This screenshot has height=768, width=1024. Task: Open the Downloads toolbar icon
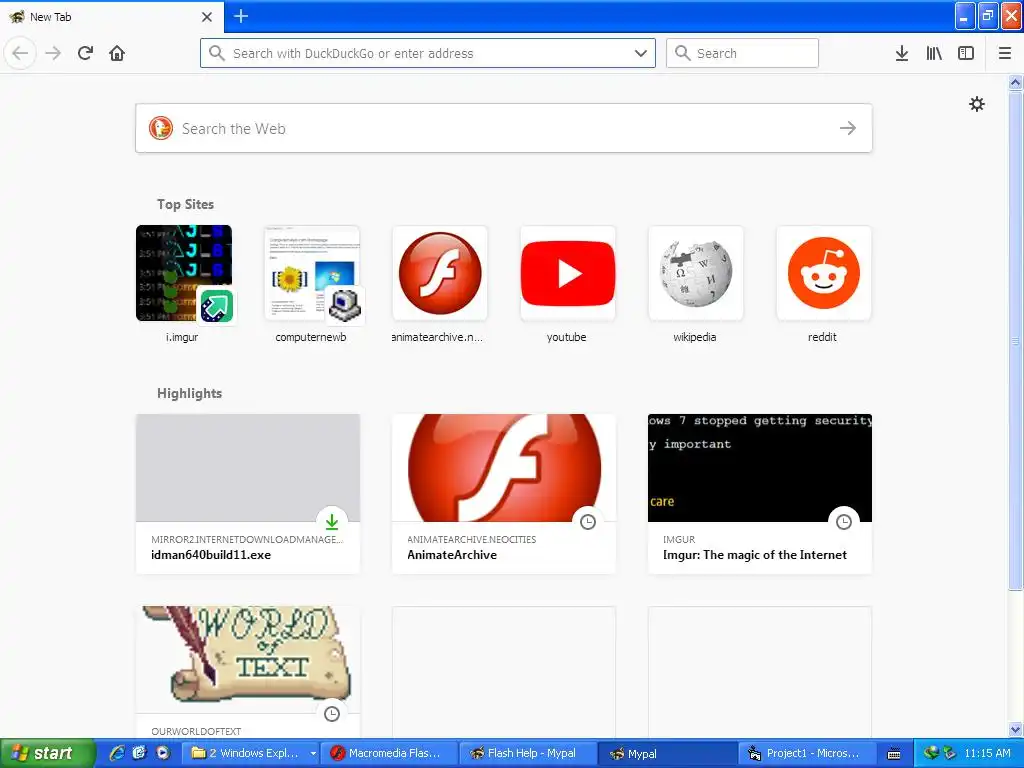[x=902, y=53]
